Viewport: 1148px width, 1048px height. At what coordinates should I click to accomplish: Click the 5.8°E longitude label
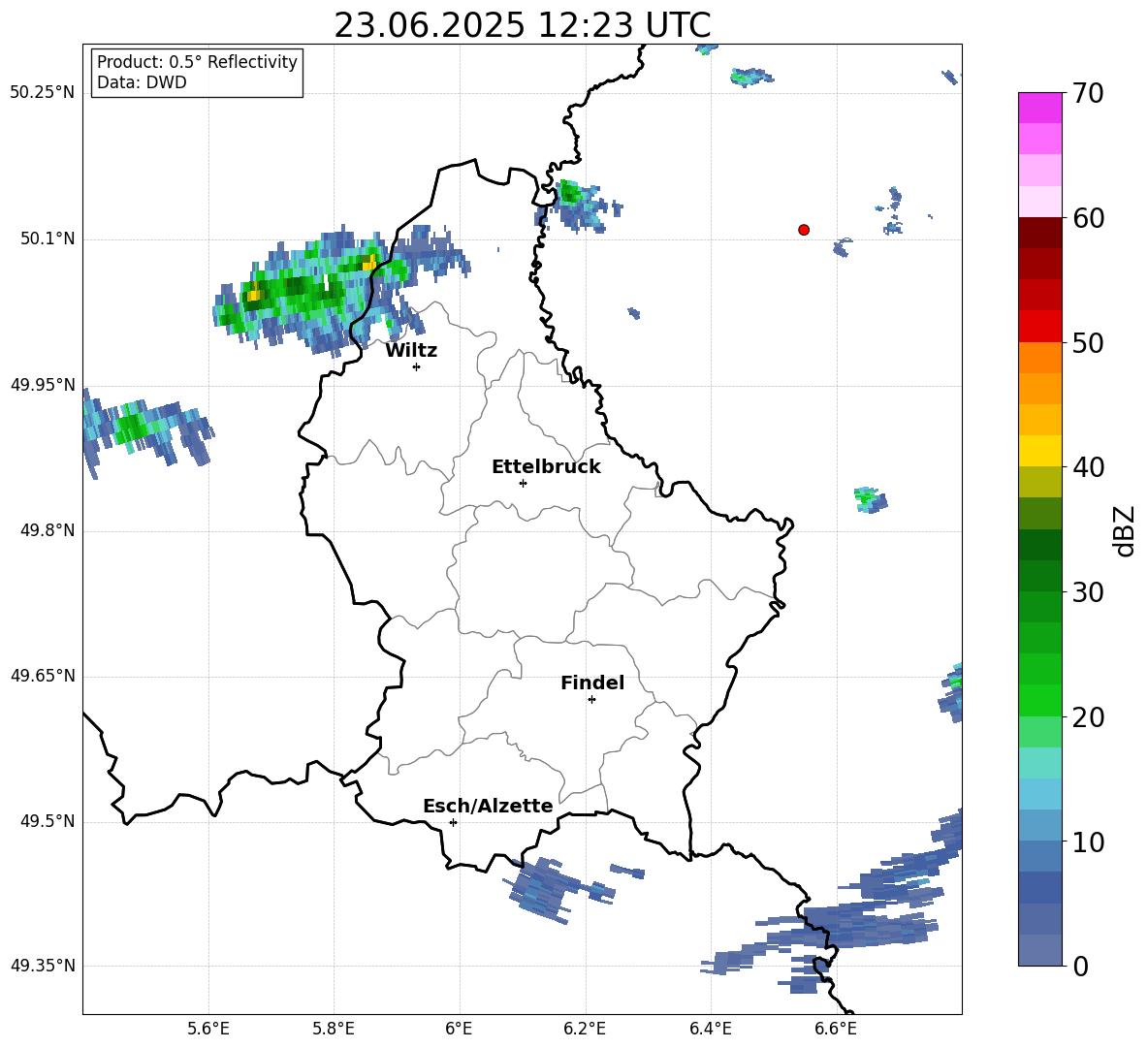point(334,1029)
